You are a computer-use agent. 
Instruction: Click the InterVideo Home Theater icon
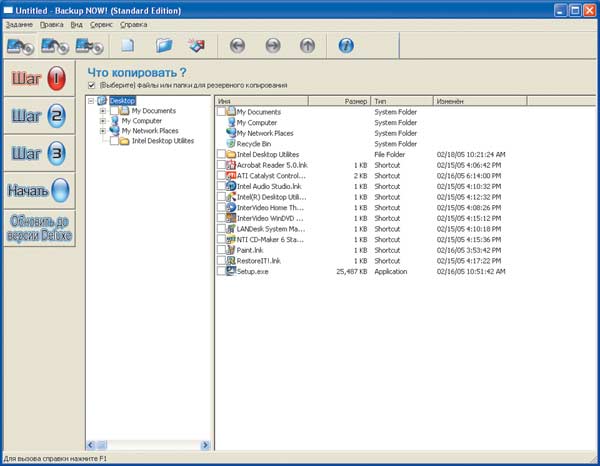(x=231, y=207)
